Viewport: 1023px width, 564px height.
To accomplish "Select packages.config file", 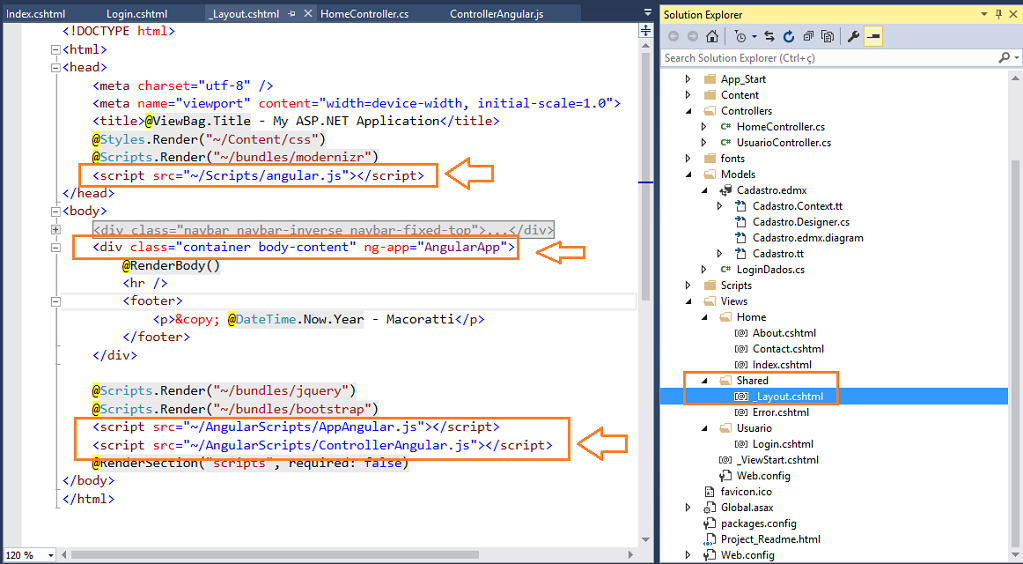I will pyautogui.click(x=758, y=524).
